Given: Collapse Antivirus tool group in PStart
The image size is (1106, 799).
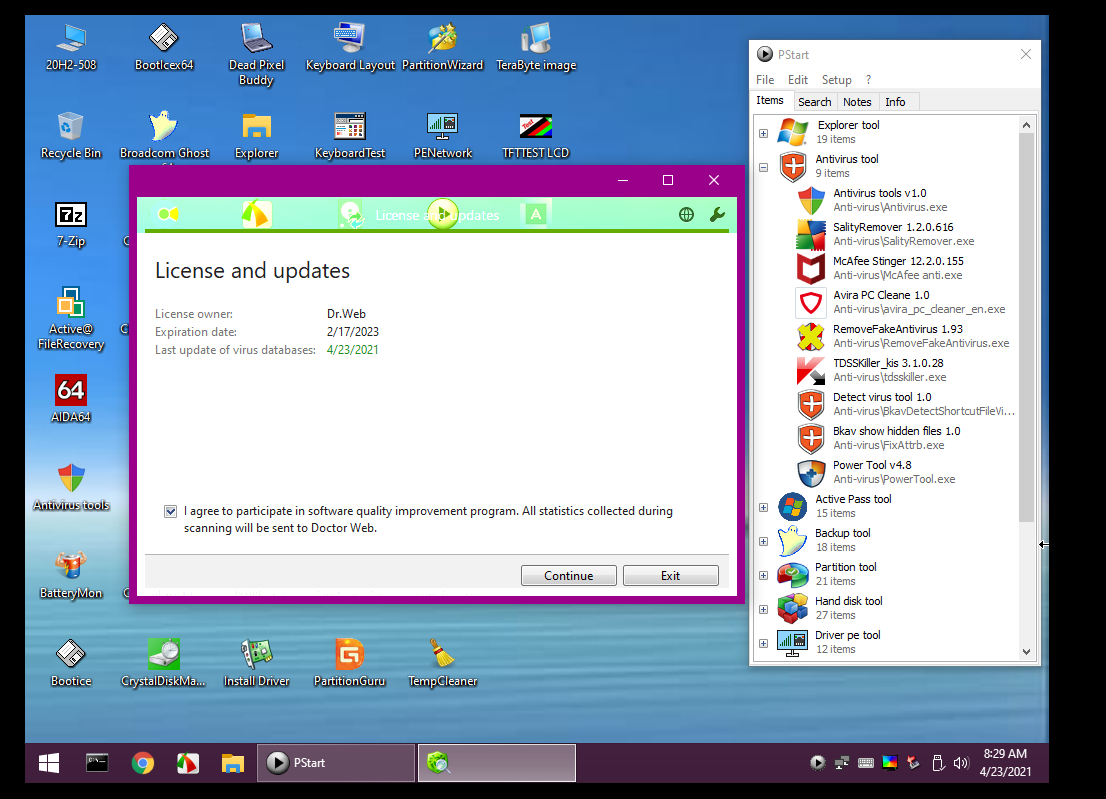Looking at the screenshot, I should (x=763, y=167).
